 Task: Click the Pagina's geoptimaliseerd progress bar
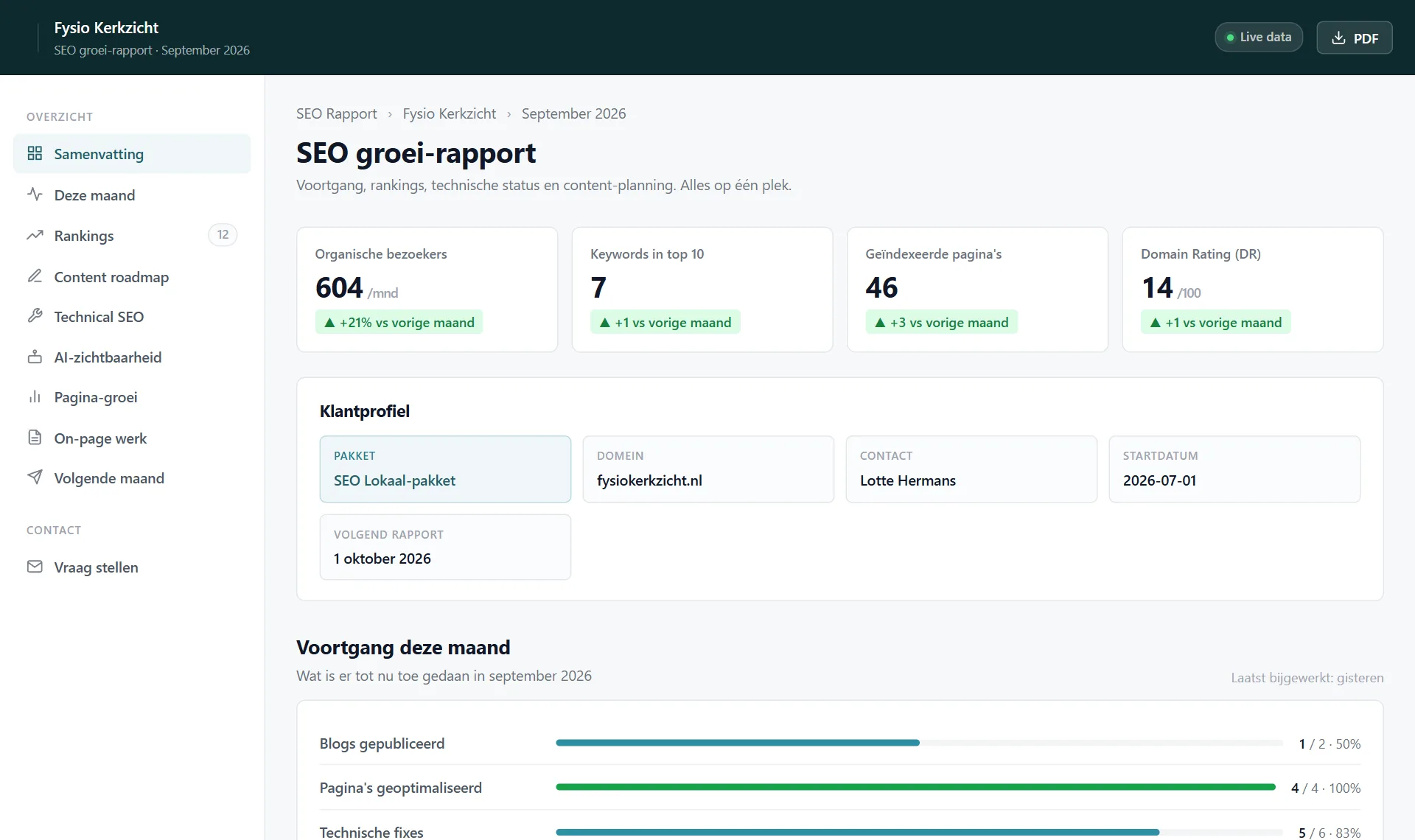(915, 787)
